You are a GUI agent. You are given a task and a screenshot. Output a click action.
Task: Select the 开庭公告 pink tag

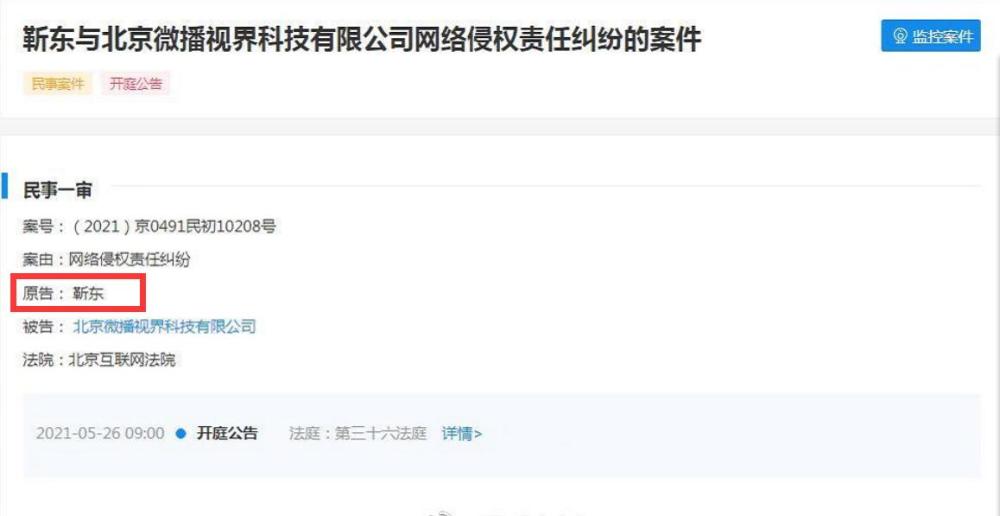click(135, 84)
